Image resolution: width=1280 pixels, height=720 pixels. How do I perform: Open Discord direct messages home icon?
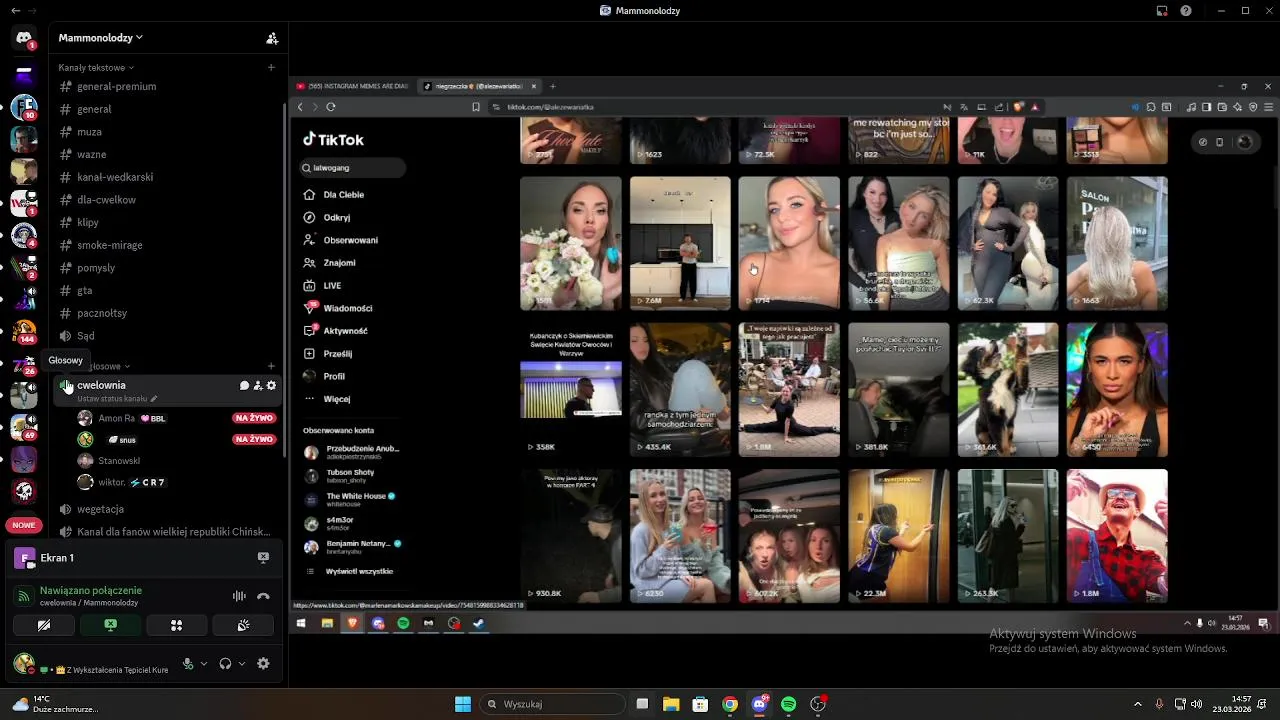tap(24, 38)
